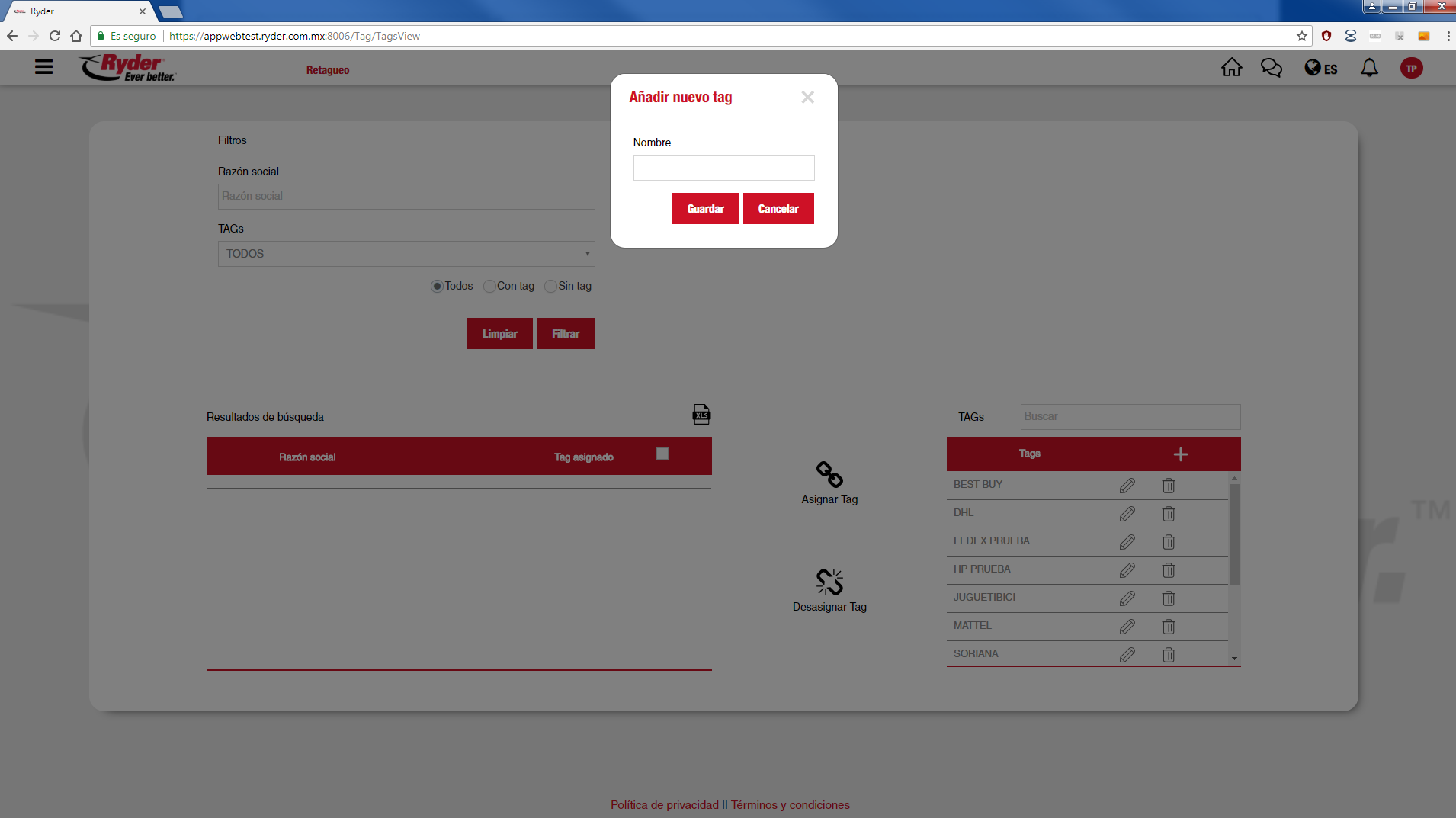Select the Todos radio button

pyautogui.click(x=437, y=287)
